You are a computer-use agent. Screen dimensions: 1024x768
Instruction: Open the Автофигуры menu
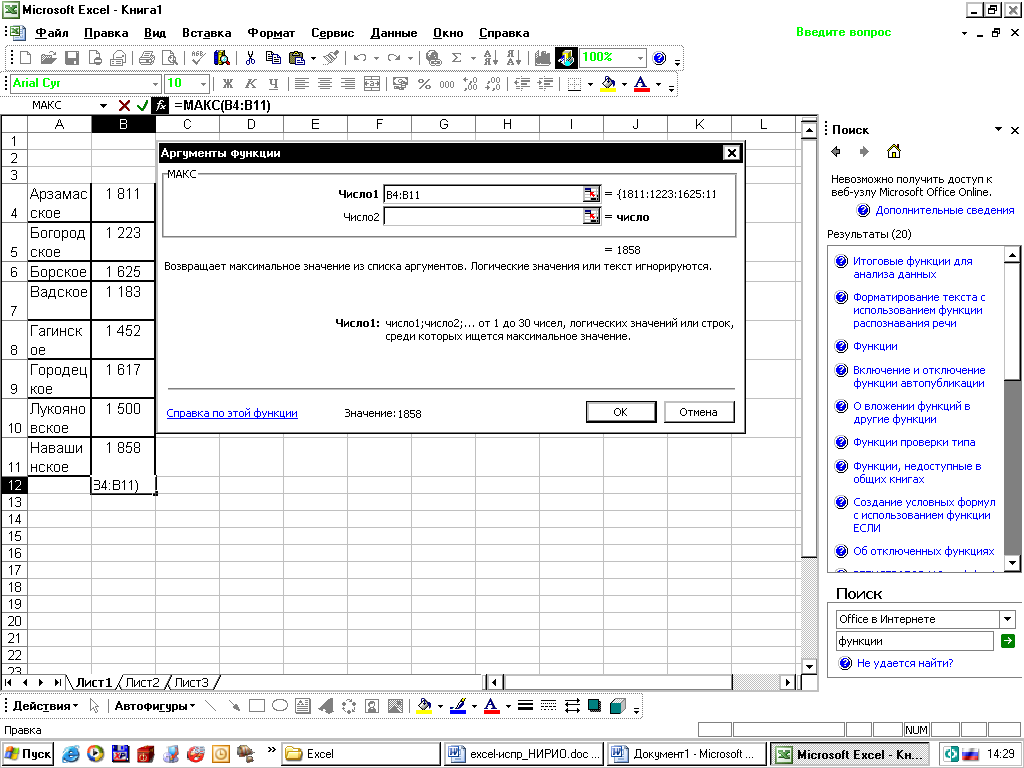coord(155,706)
